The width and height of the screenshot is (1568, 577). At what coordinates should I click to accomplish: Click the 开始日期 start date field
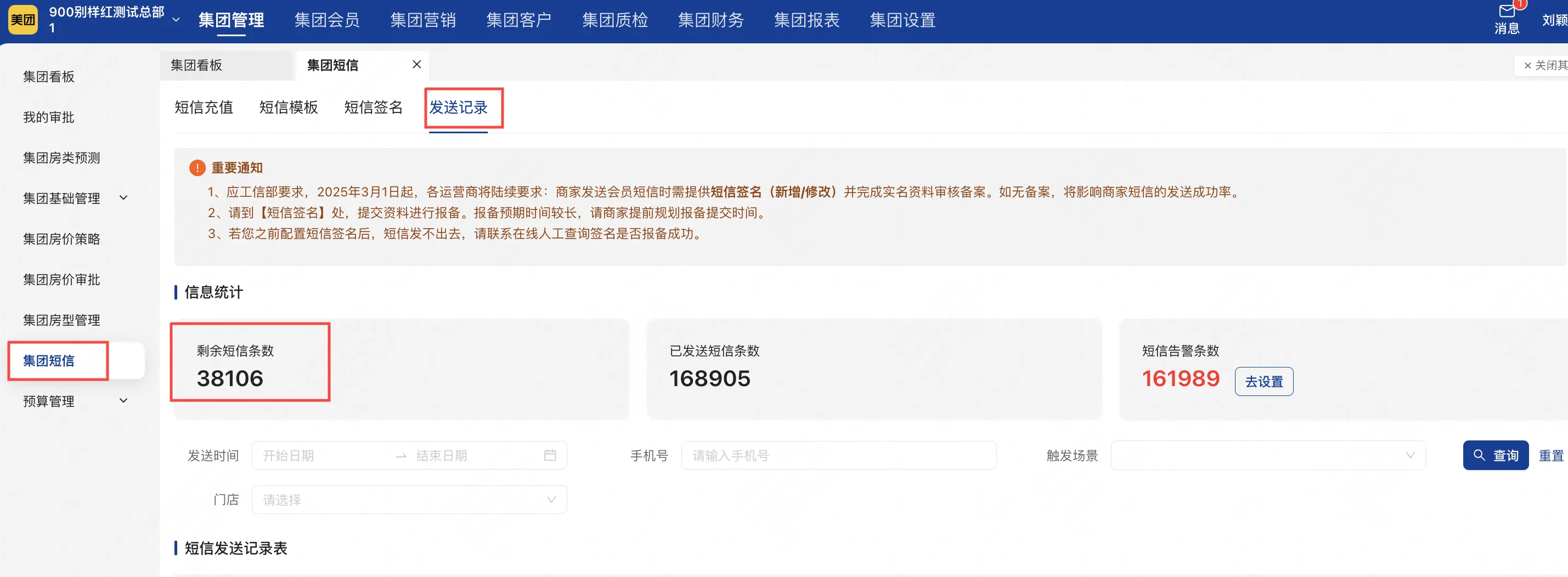[x=323, y=455]
